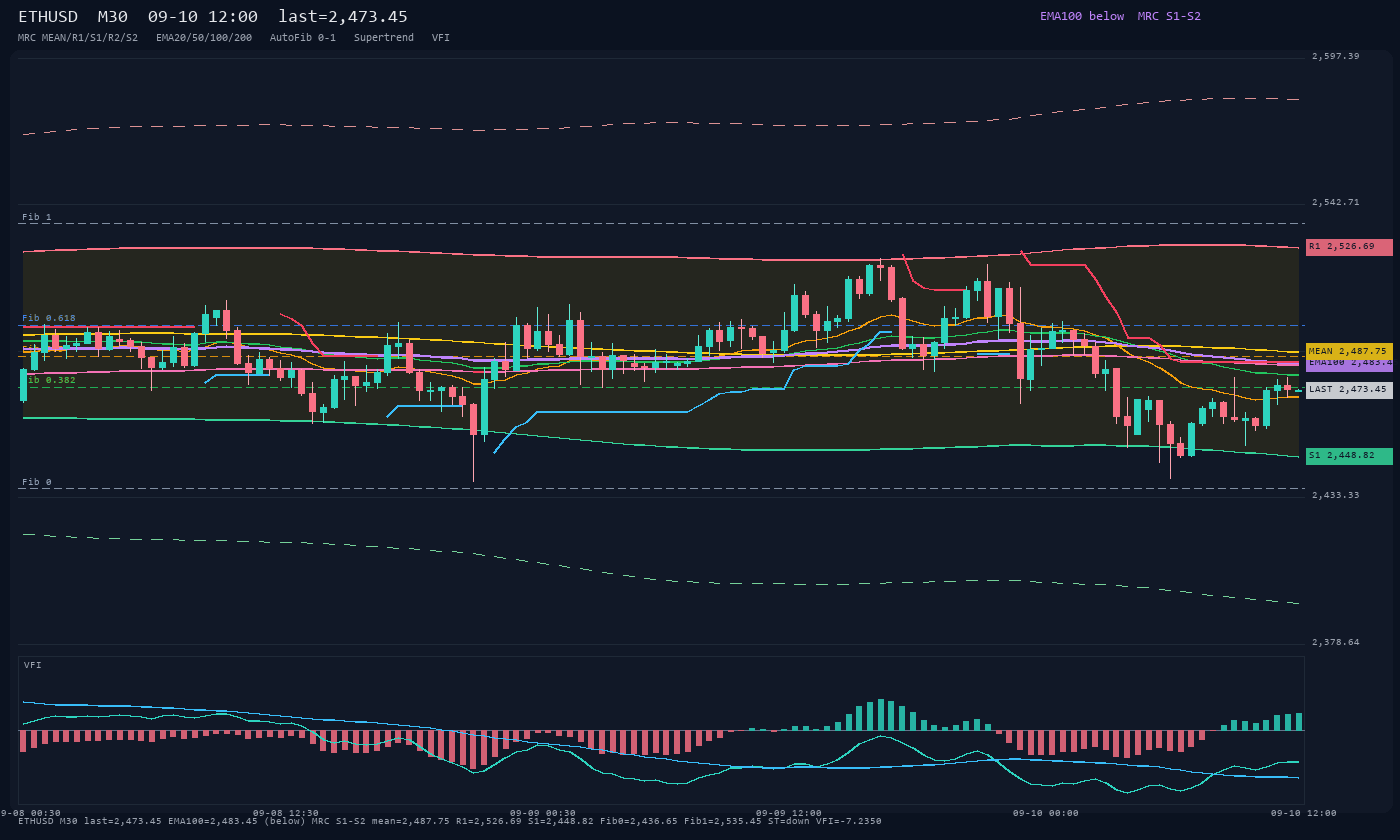The height and width of the screenshot is (840, 1400).
Task: Click the bottom status summary line
Action: (450, 821)
